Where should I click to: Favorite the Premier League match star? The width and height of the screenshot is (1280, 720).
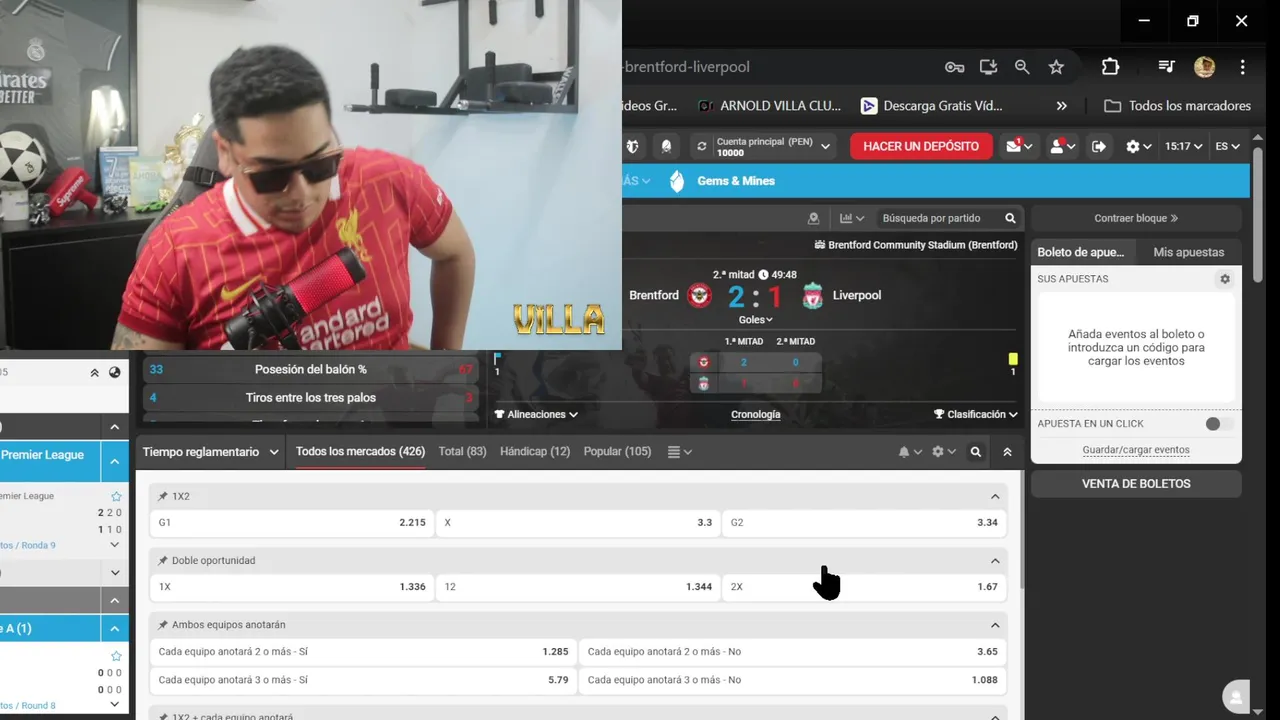(x=116, y=496)
